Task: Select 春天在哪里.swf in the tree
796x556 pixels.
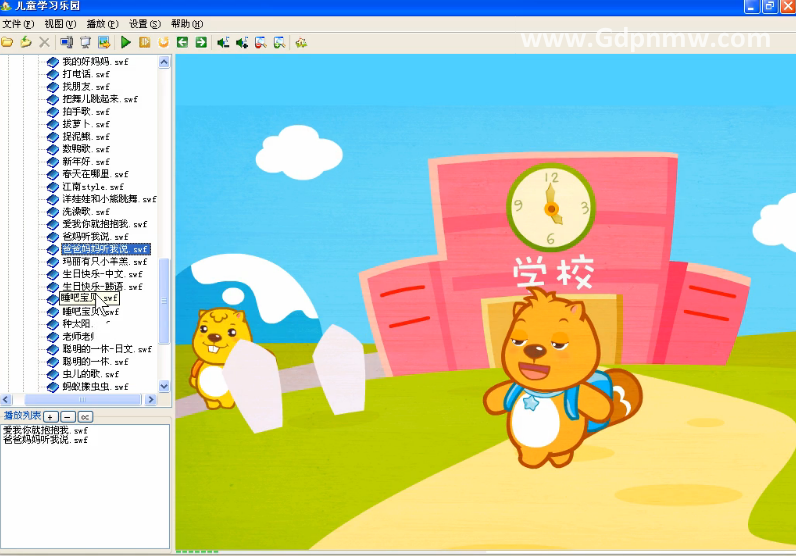Action: [x=95, y=174]
